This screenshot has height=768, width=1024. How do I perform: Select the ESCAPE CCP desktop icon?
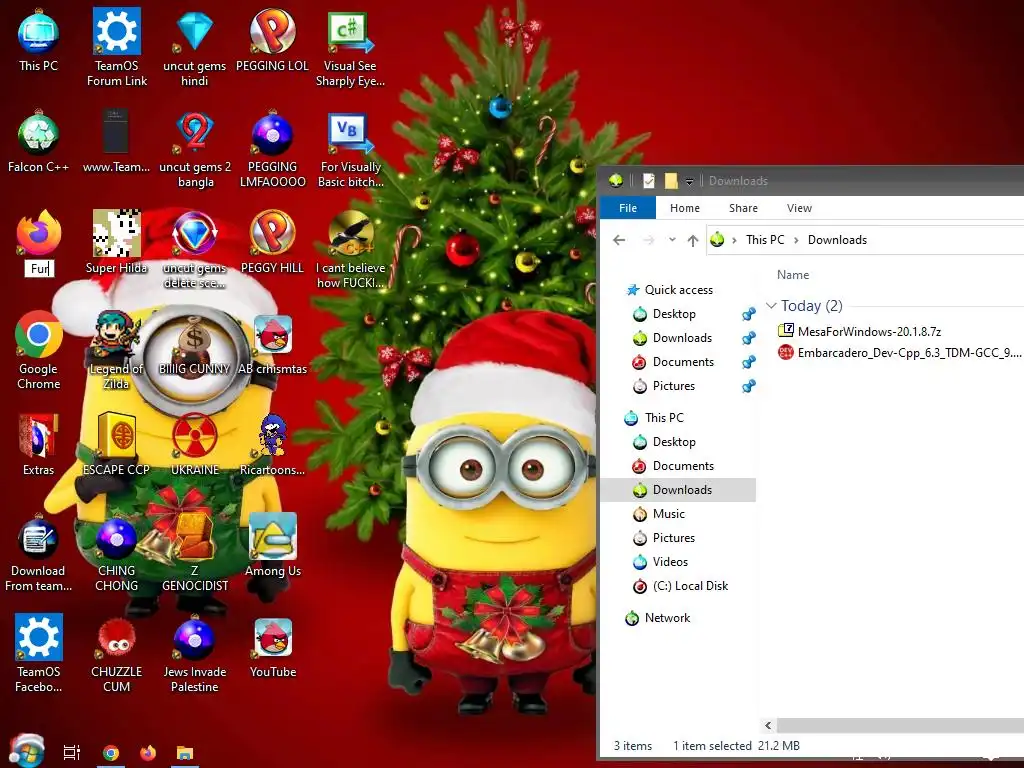pyautogui.click(x=116, y=444)
